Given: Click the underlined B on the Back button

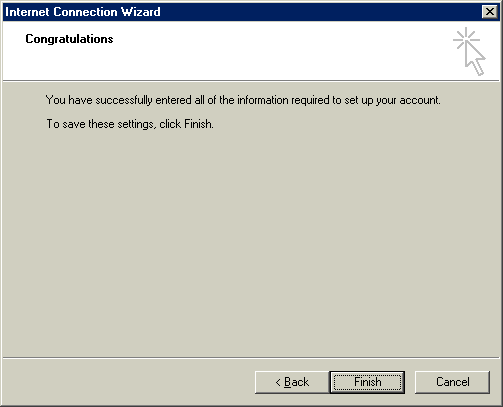Looking at the screenshot, I should click(287, 382).
